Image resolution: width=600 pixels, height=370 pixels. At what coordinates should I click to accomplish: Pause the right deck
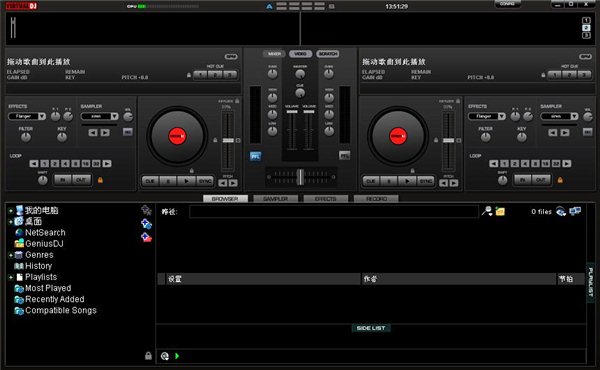(389, 181)
